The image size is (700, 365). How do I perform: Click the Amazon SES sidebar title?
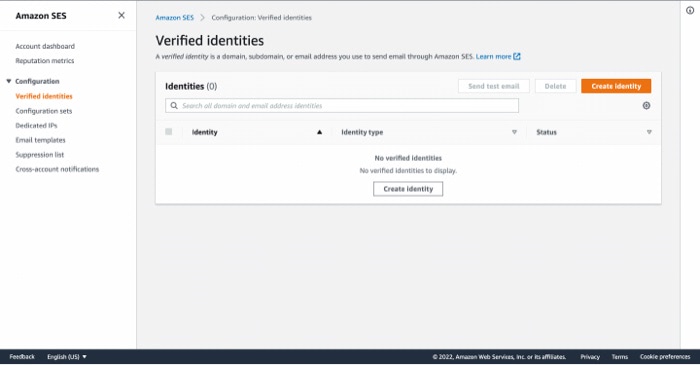tap(41, 16)
